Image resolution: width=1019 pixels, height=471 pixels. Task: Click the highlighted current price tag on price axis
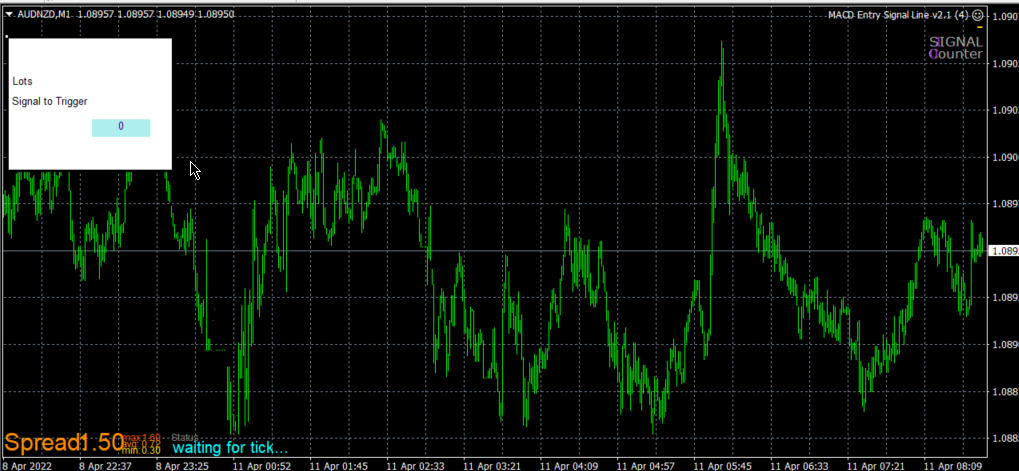pyautogui.click(x=1003, y=251)
